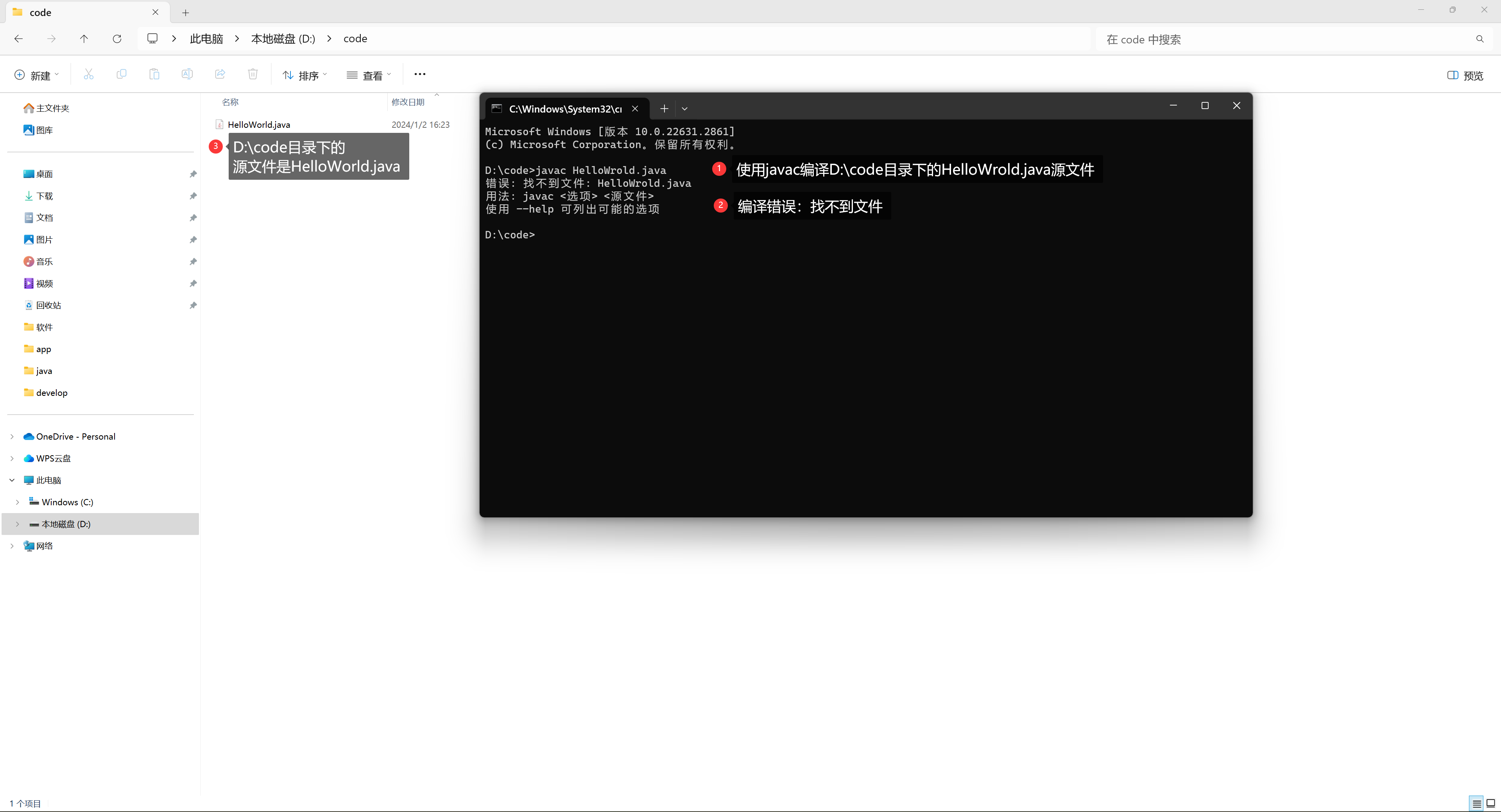
Task: Close the code Explorer tab
Action: 156,12
